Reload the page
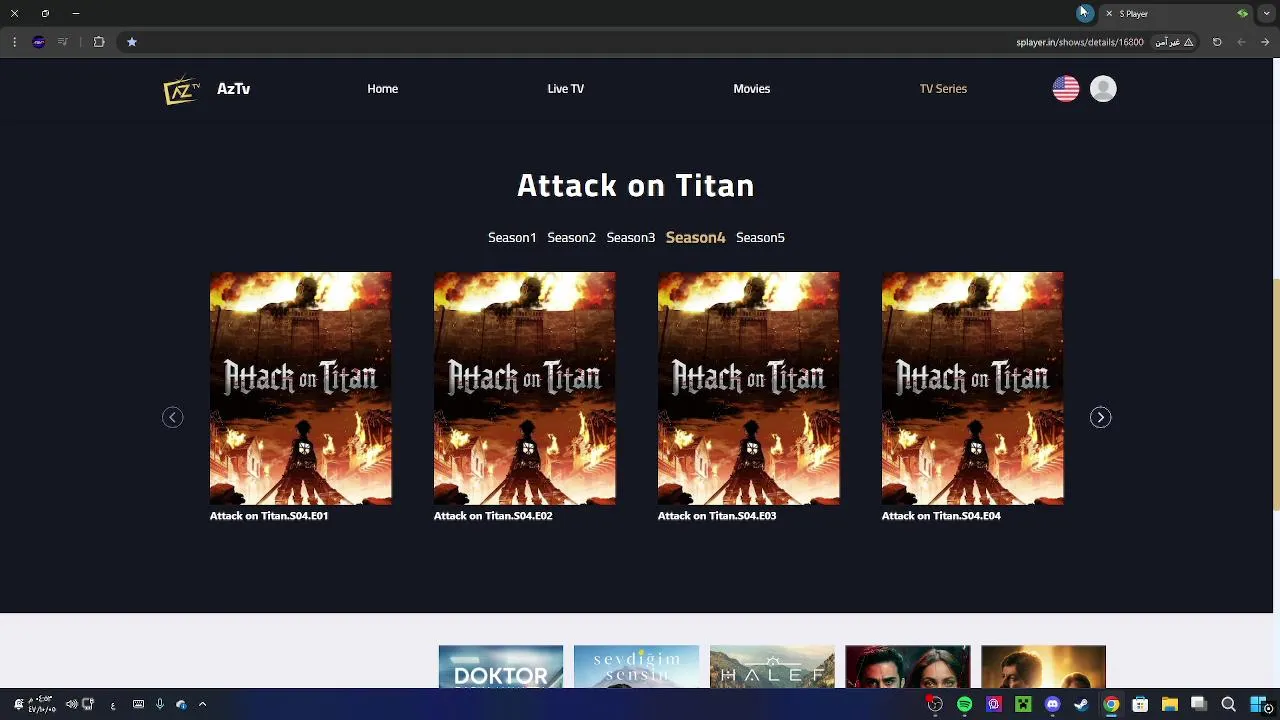Screen dimensions: 1280x720 [1217, 42]
